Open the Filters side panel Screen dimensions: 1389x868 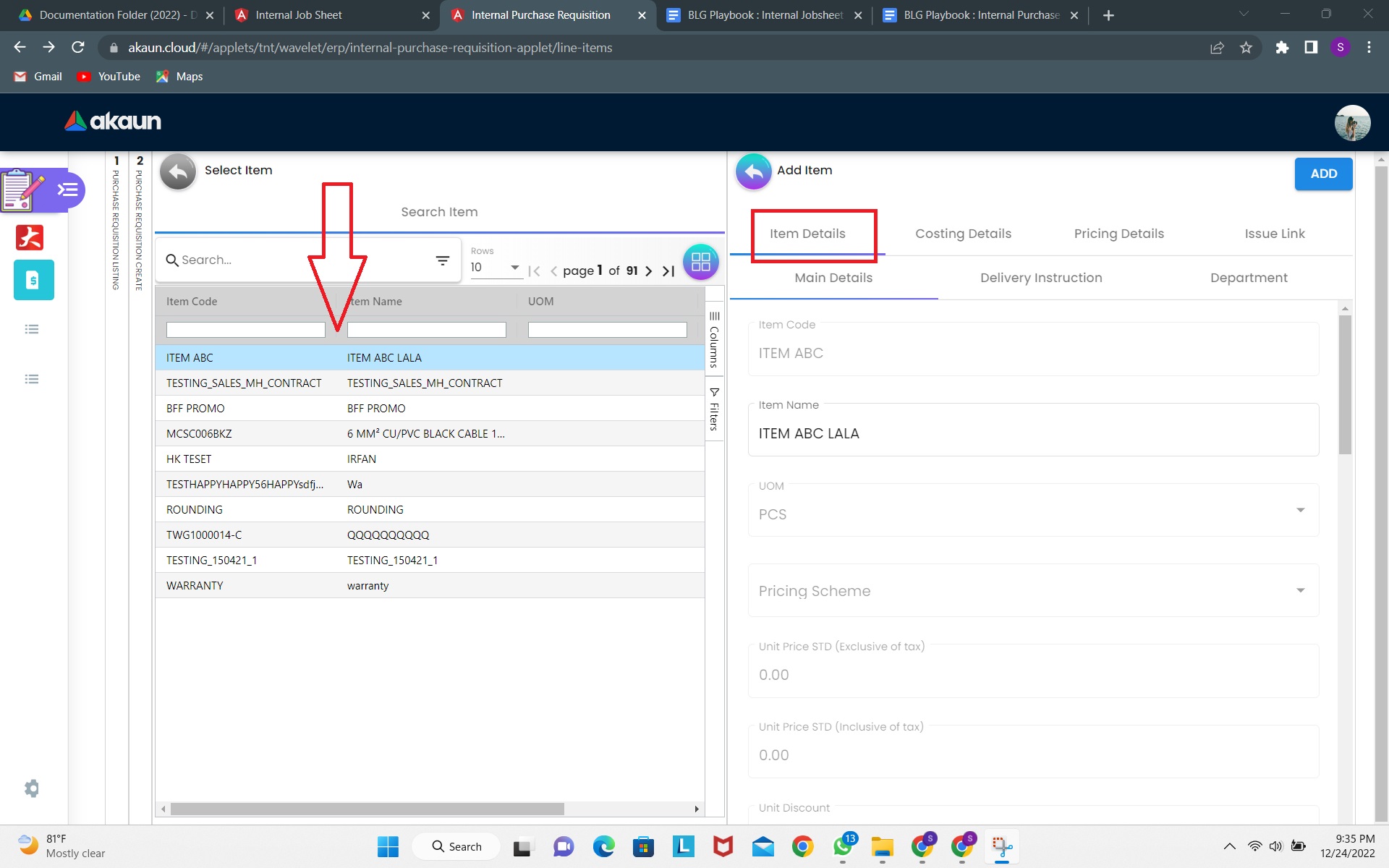[x=714, y=409]
